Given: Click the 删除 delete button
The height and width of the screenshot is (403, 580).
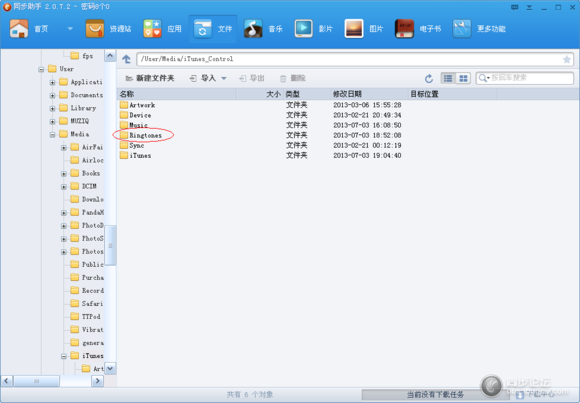Looking at the screenshot, I should coord(293,78).
